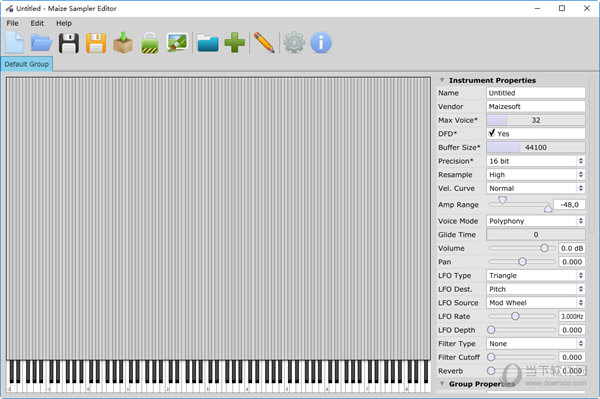Click the LFO Rate 3.000Hz value field
The width and height of the screenshot is (600, 399).
(x=572, y=316)
